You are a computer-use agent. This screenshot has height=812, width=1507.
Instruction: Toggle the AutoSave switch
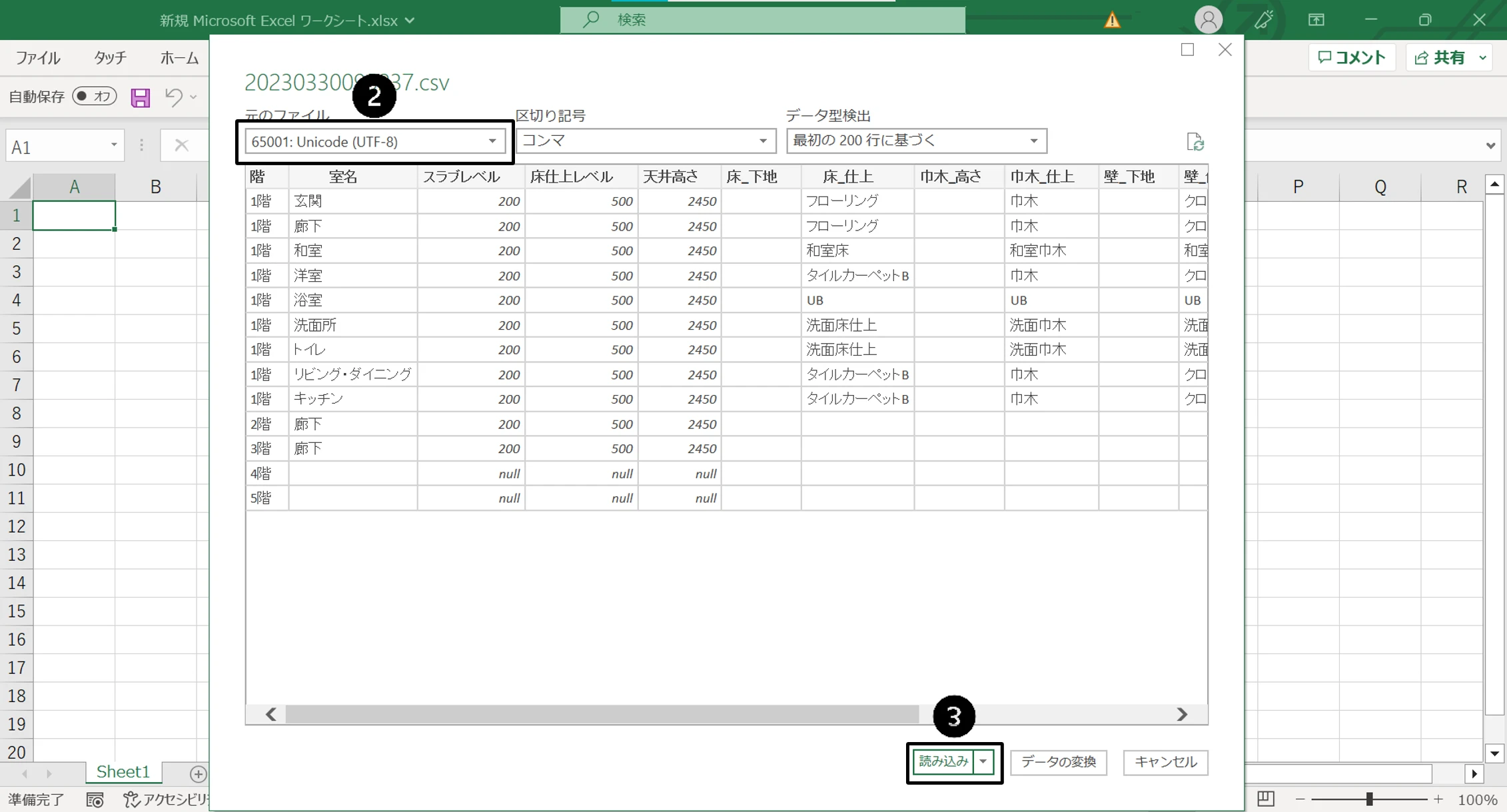(x=95, y=97)
